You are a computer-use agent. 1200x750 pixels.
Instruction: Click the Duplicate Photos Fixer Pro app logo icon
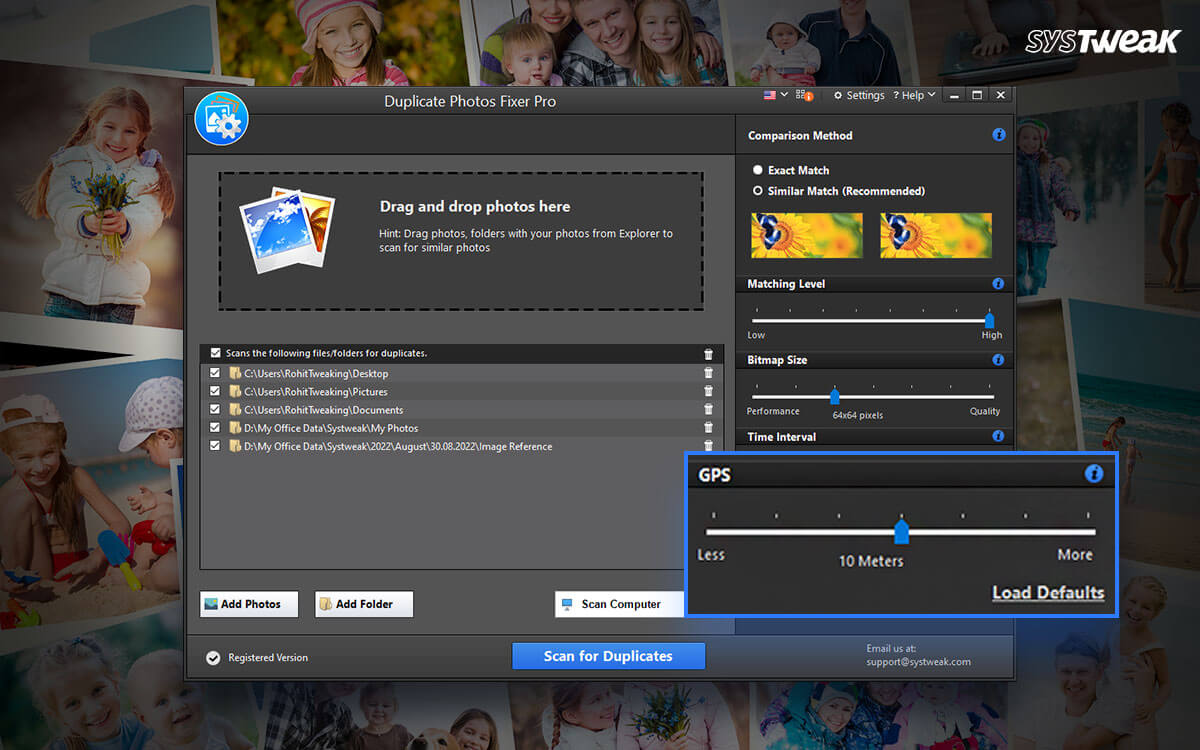[x=221, y=118]
